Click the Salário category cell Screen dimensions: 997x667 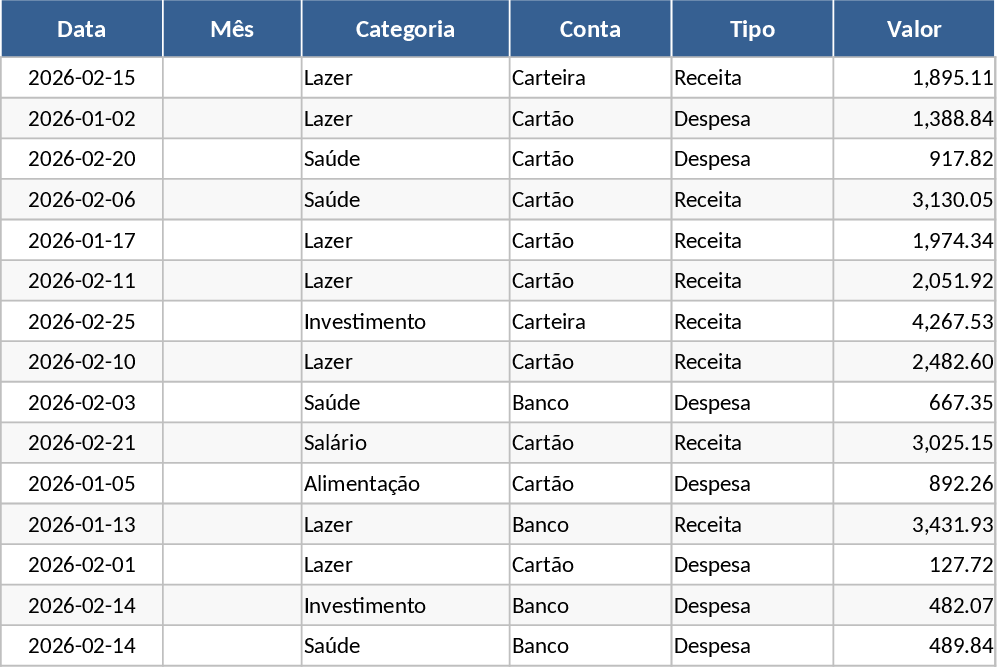click(336, 443)
